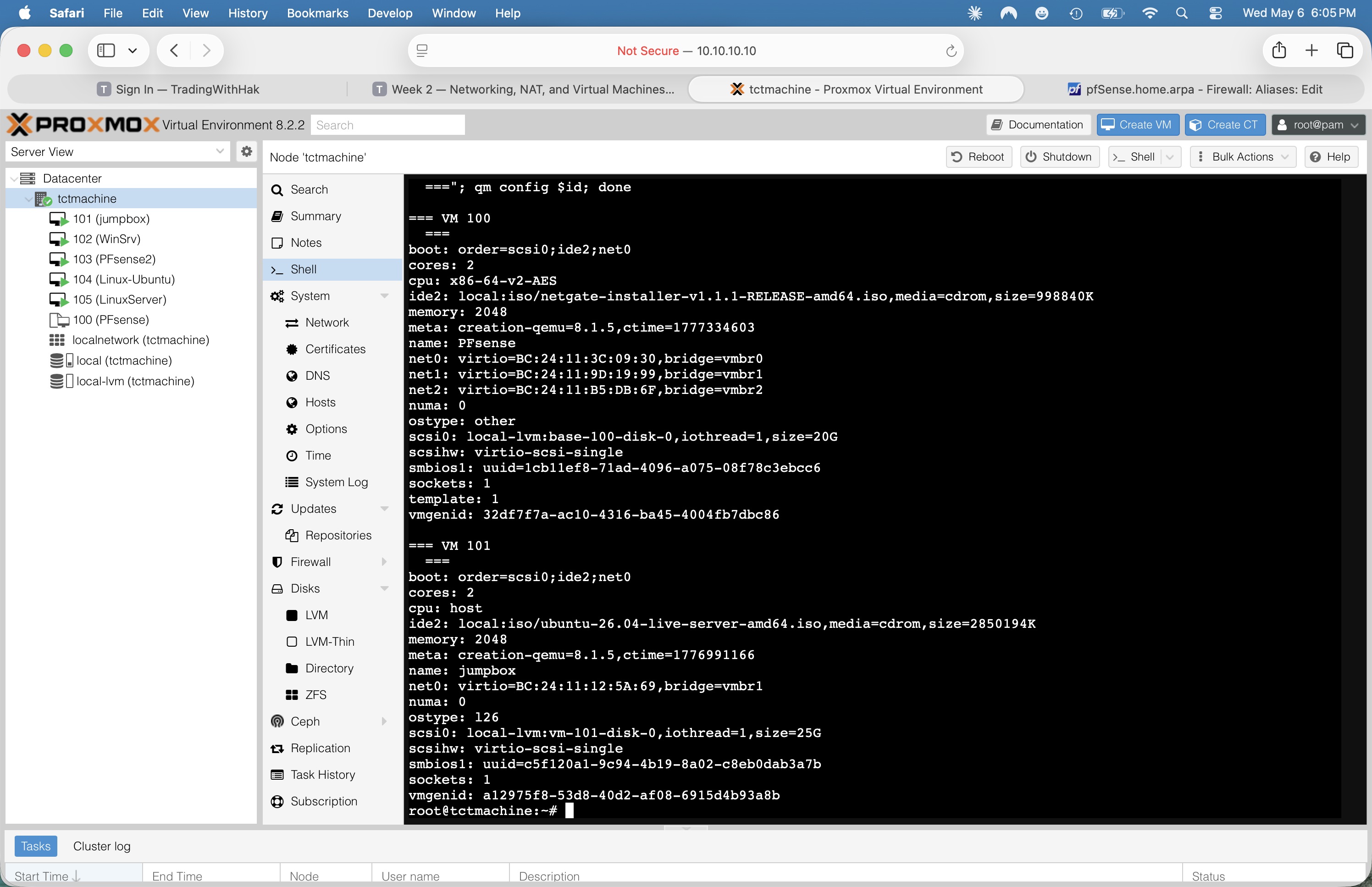
Task: Click the Proxmox logo
Action: click(x=83, y=124)
